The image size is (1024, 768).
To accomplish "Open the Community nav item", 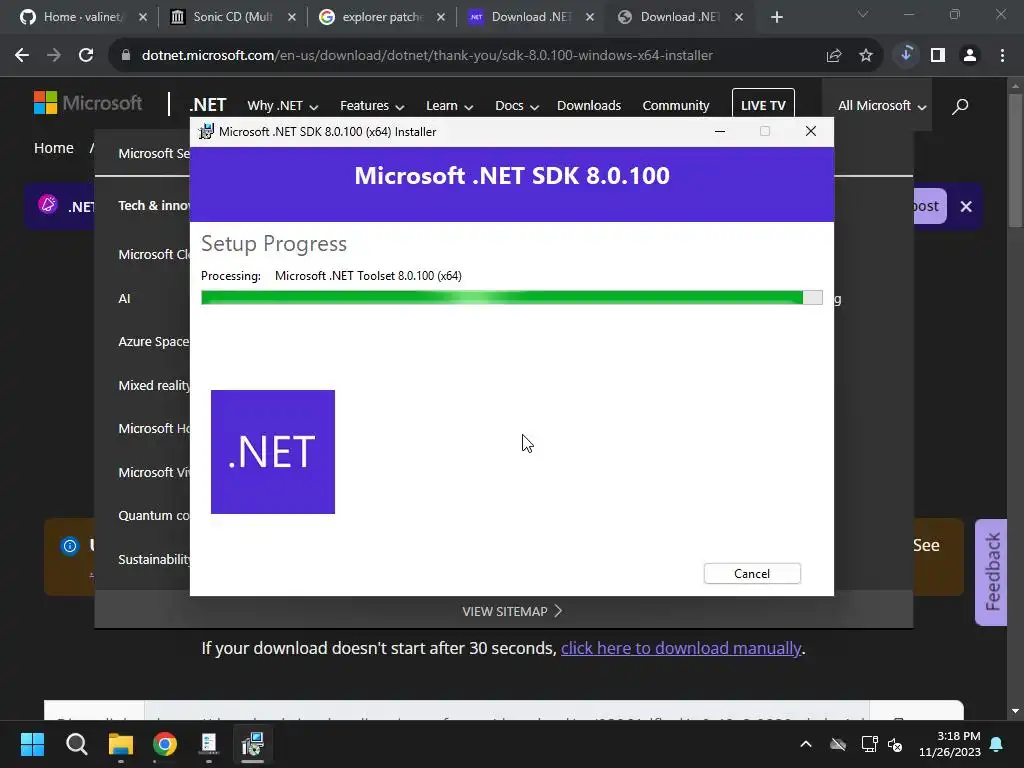I will point(675,106).
